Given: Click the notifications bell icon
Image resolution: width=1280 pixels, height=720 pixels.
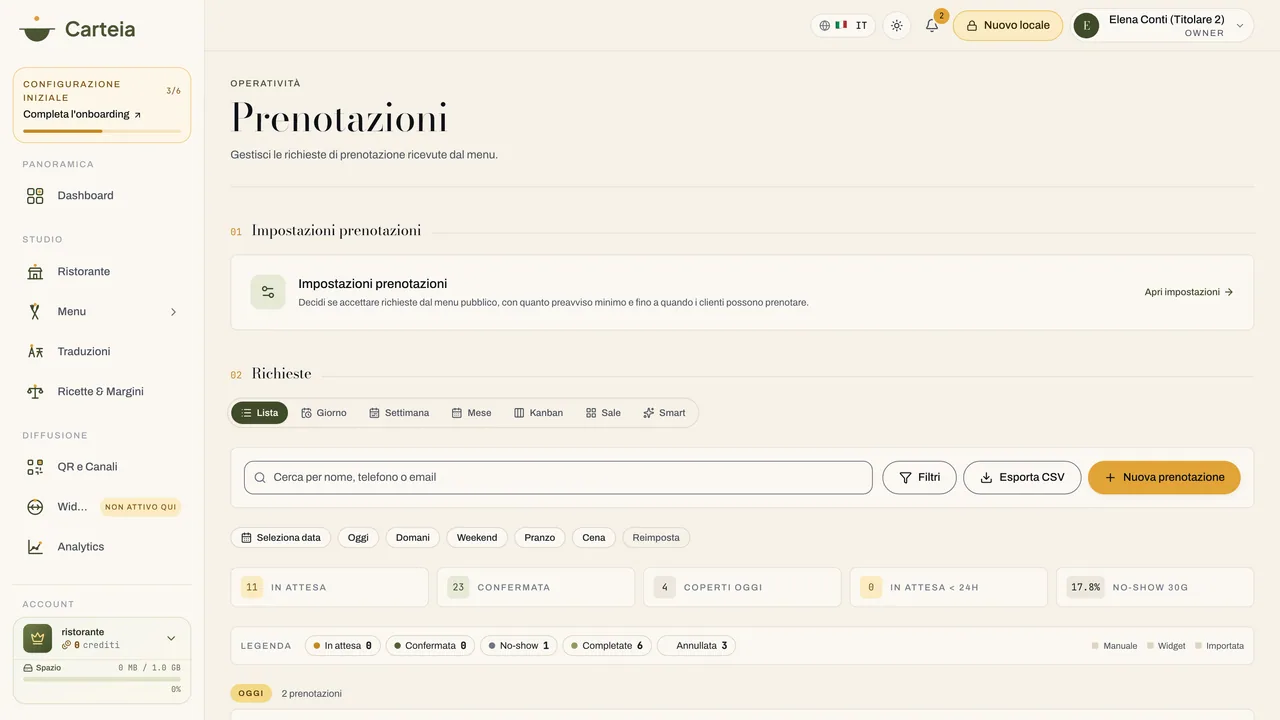Looking at the screenshot, I should 932,26.
